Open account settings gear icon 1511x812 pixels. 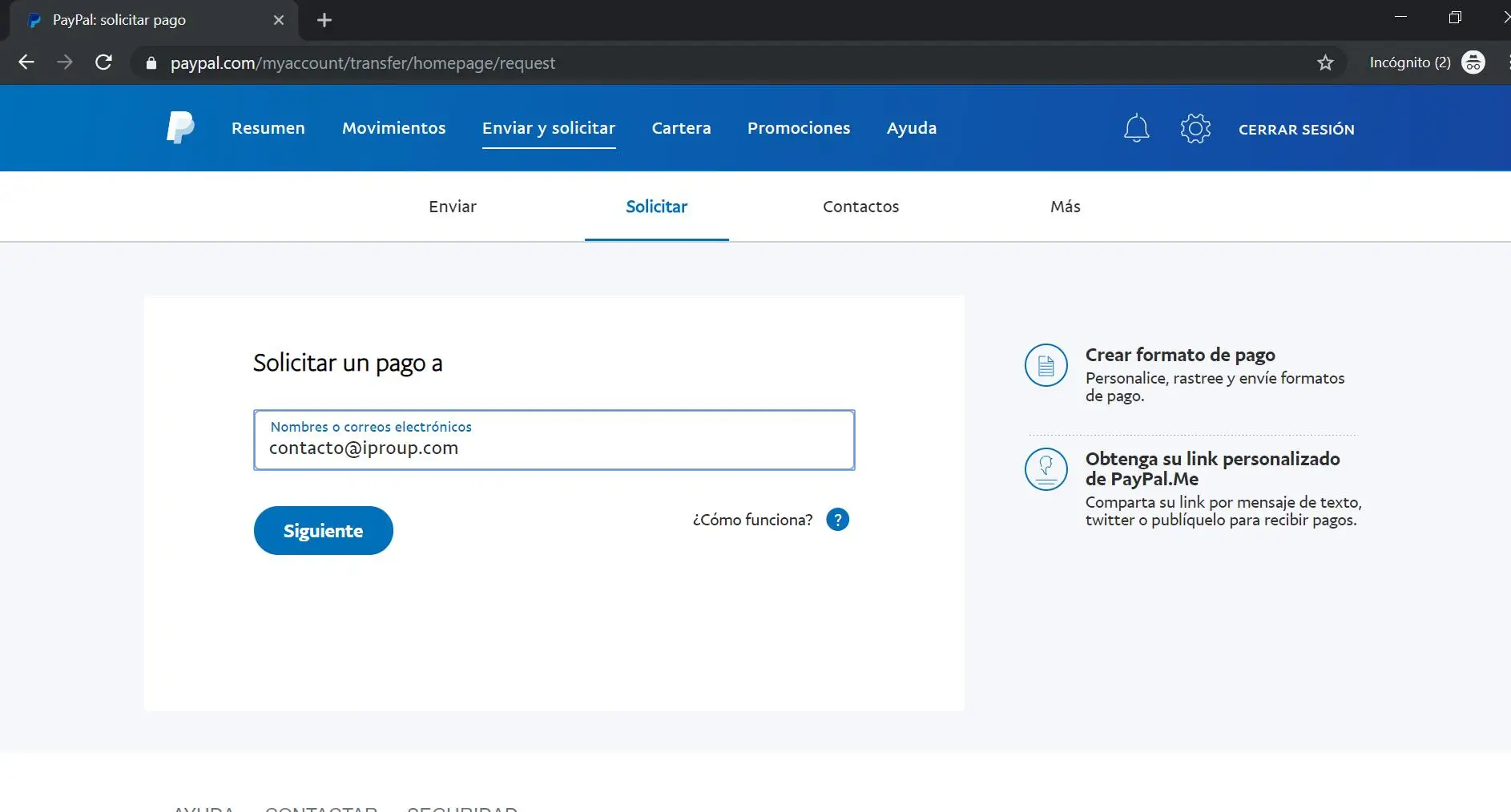1195,129
